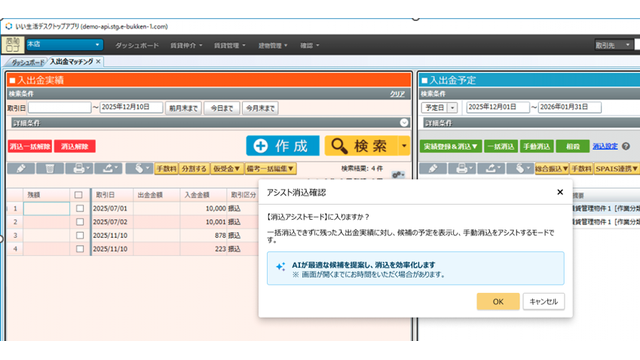Click the 2026年01月31日 date field

click(x=570, y=107)
